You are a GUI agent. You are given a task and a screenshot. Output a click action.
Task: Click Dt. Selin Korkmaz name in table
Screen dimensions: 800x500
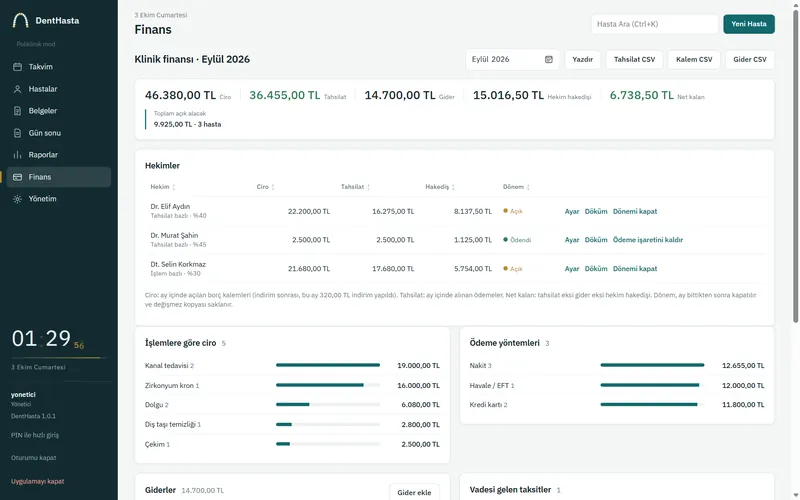(x=178, y=264)
